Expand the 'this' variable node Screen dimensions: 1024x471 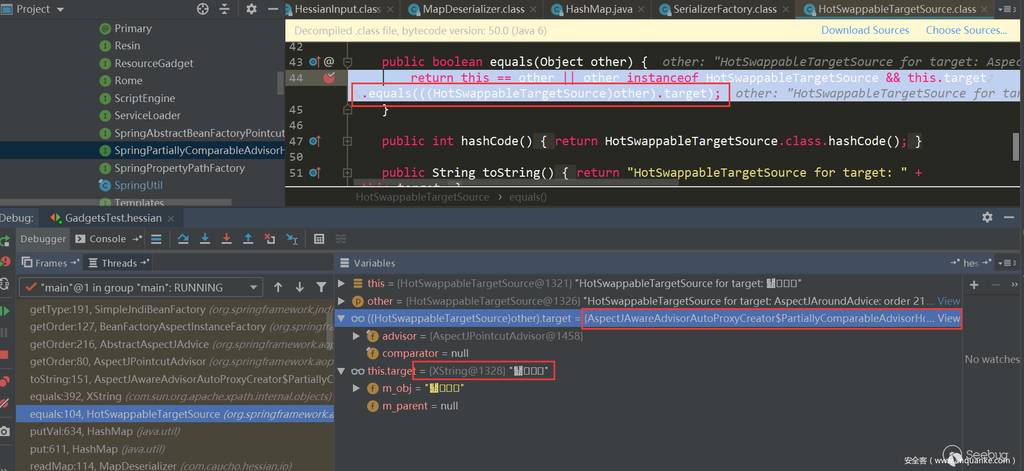click(x=342, y=284)
